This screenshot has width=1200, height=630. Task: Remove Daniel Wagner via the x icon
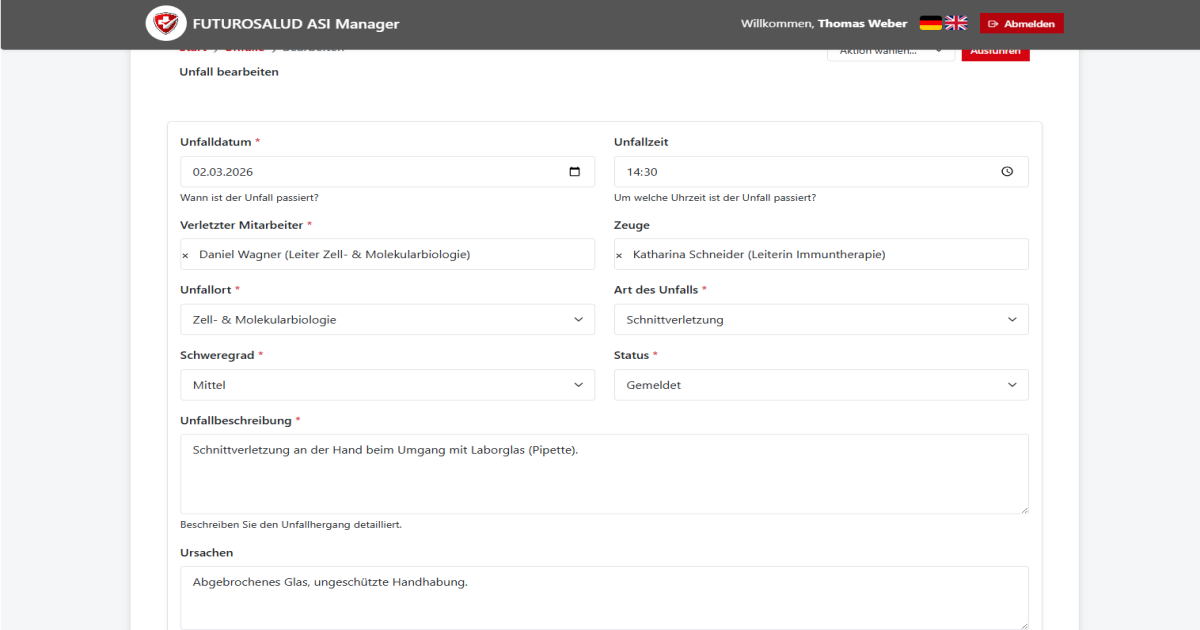pyautogui.click(x=184, y=255)
